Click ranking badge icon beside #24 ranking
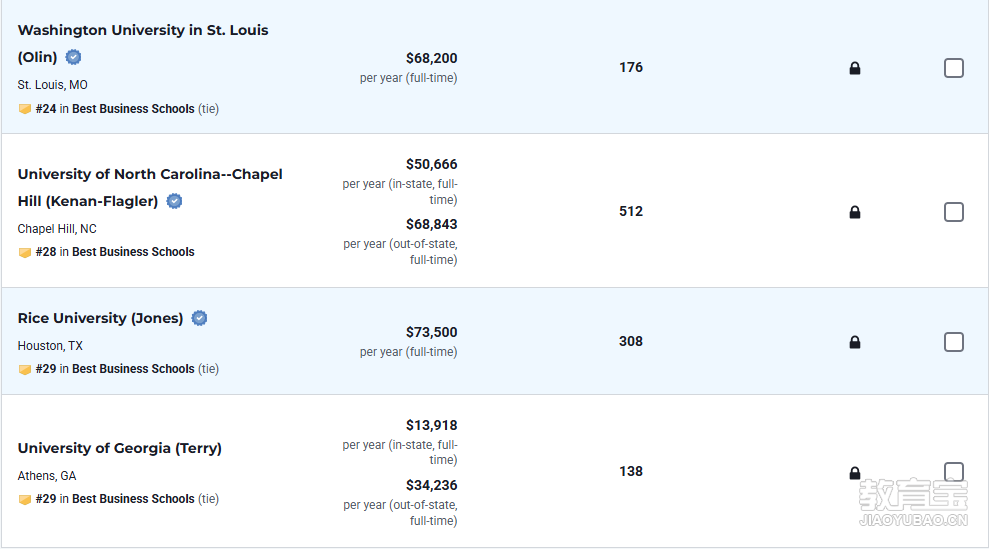 25,109
